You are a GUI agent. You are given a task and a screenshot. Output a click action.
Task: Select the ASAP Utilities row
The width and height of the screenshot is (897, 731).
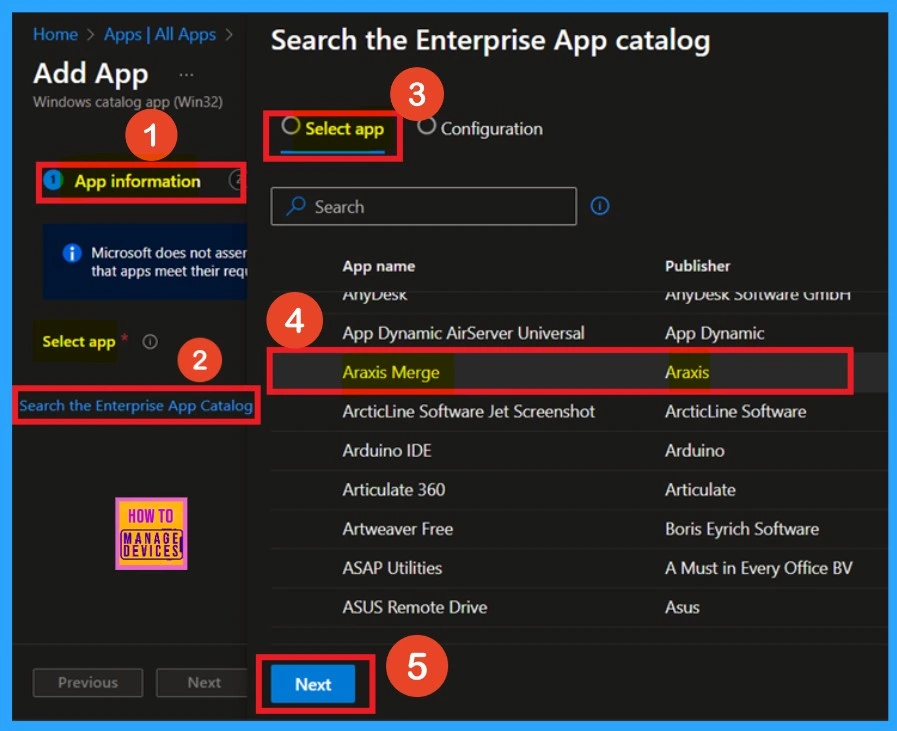(580, 569)
